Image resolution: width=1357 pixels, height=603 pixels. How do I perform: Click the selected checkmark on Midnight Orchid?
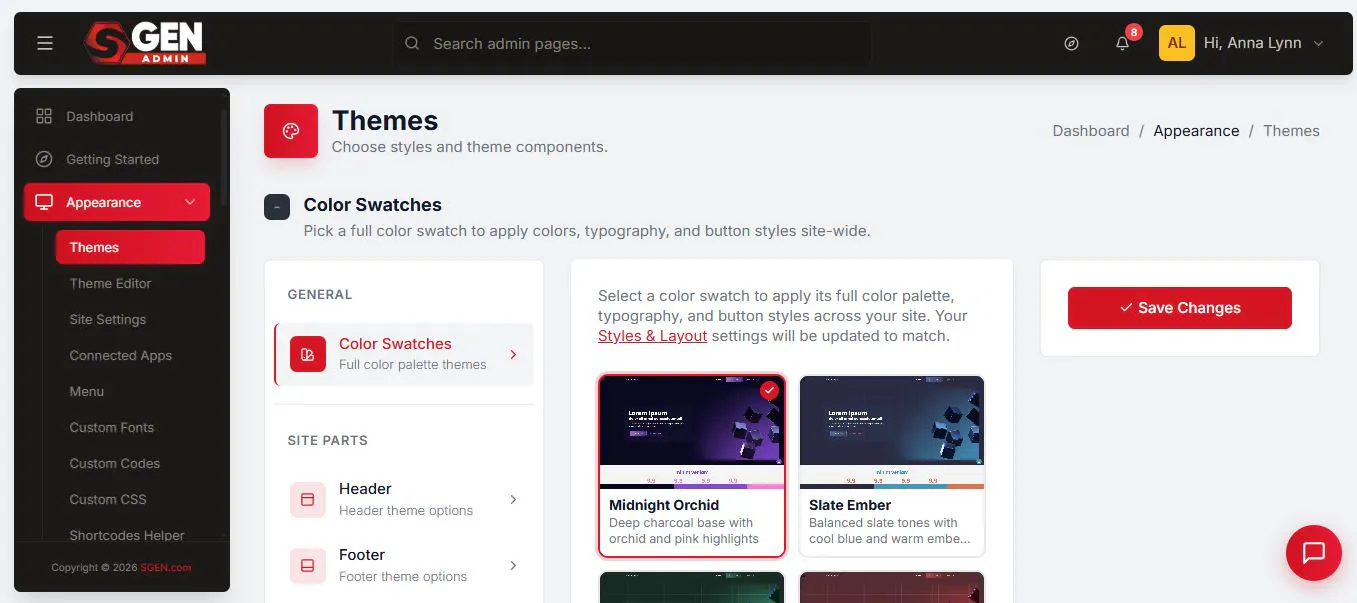(x=769, y=391)
